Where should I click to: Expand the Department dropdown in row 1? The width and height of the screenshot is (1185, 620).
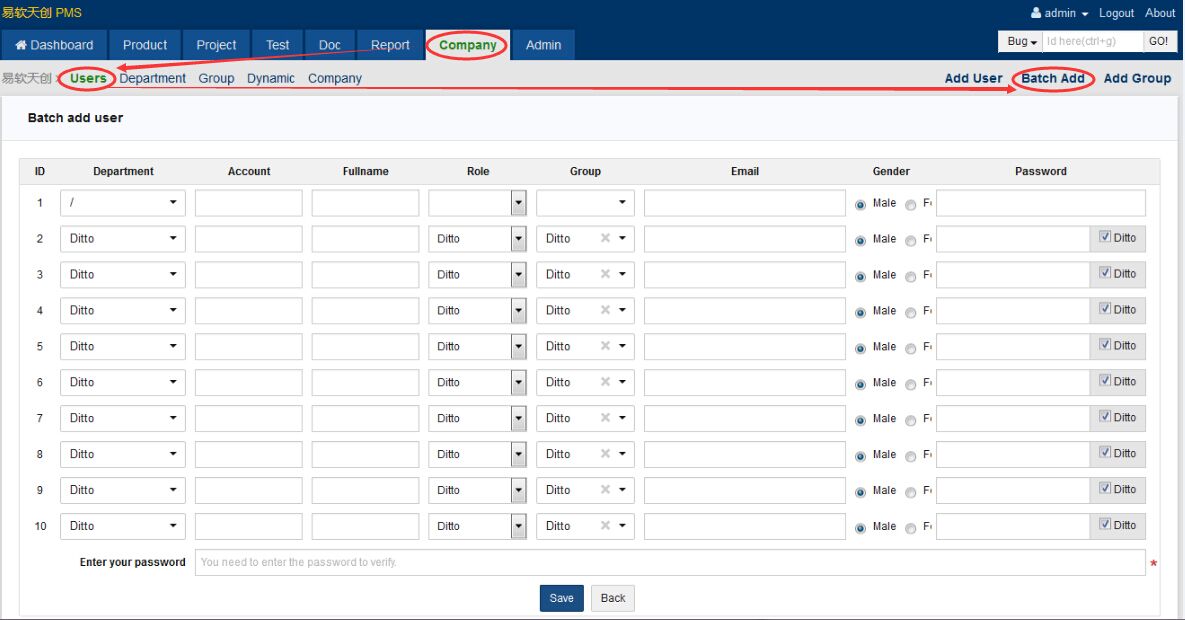tap(123, 204)
